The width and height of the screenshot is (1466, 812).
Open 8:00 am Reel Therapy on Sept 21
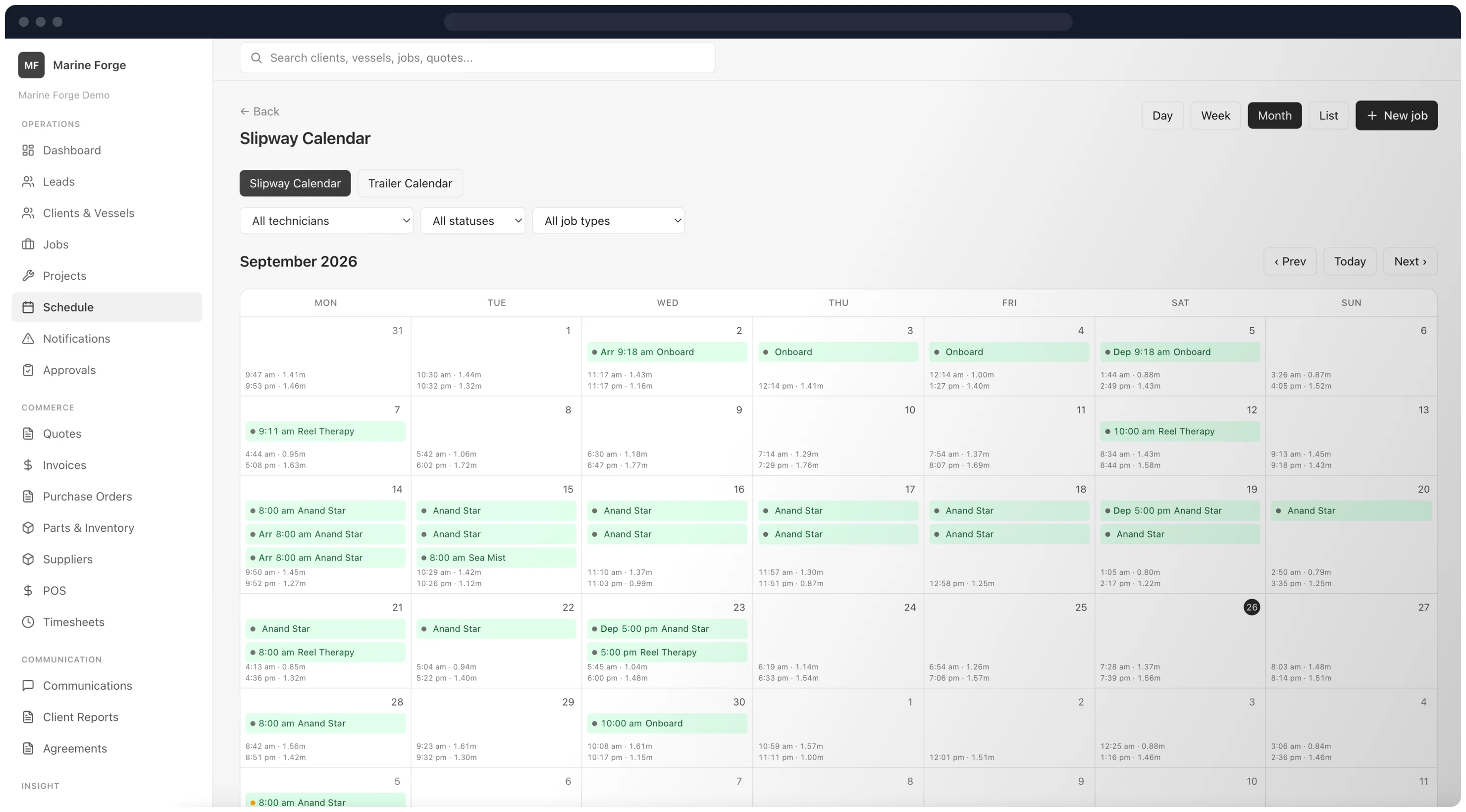325,653
